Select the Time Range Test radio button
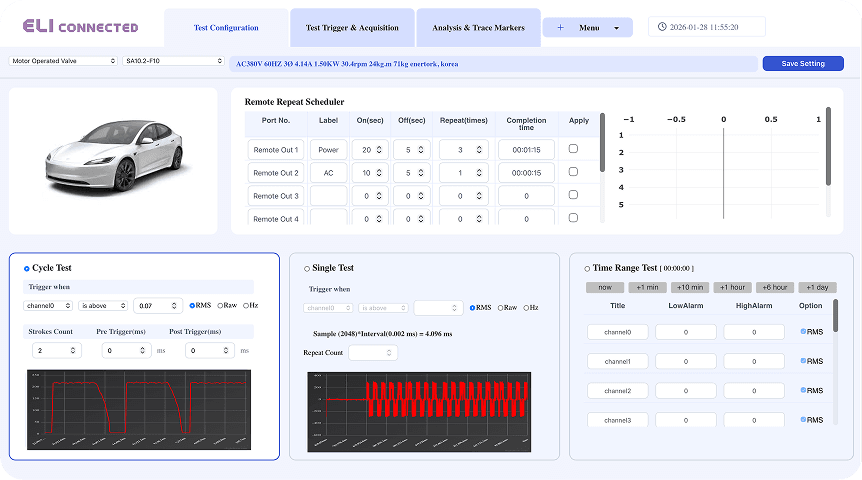This screenshot has height=480, width=862. (x=586, y=268)
